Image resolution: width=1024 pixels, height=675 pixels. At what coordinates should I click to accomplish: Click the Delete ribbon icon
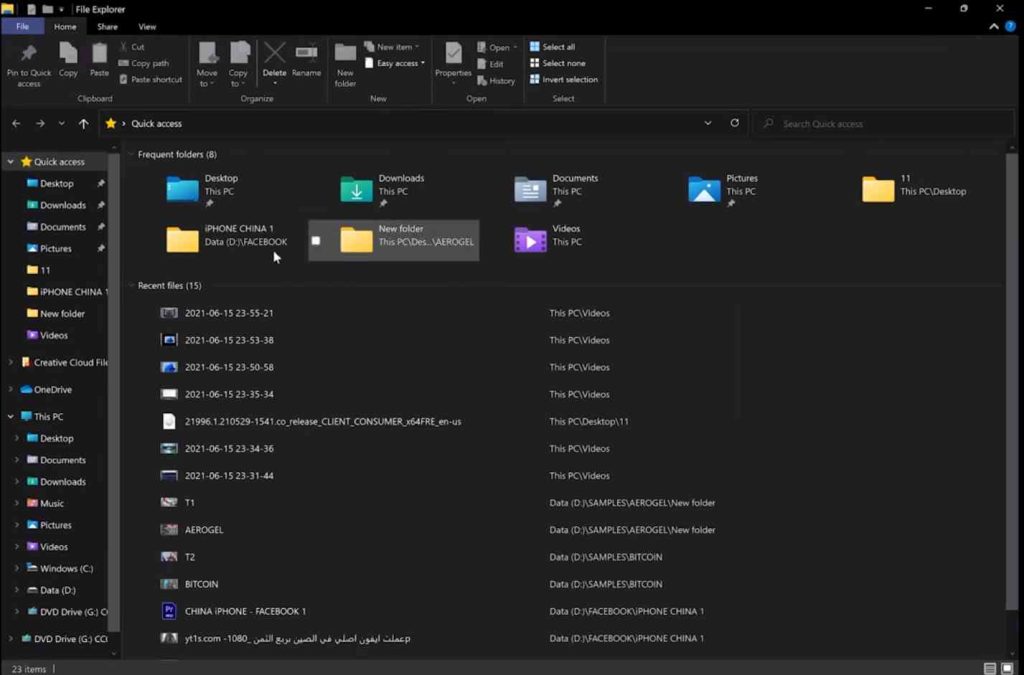274,63
